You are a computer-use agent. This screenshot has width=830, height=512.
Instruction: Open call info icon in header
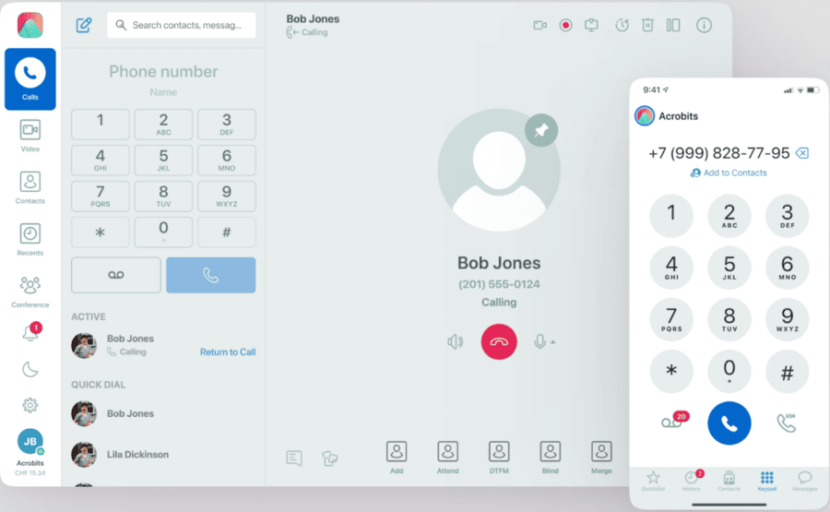coord(704,25)
